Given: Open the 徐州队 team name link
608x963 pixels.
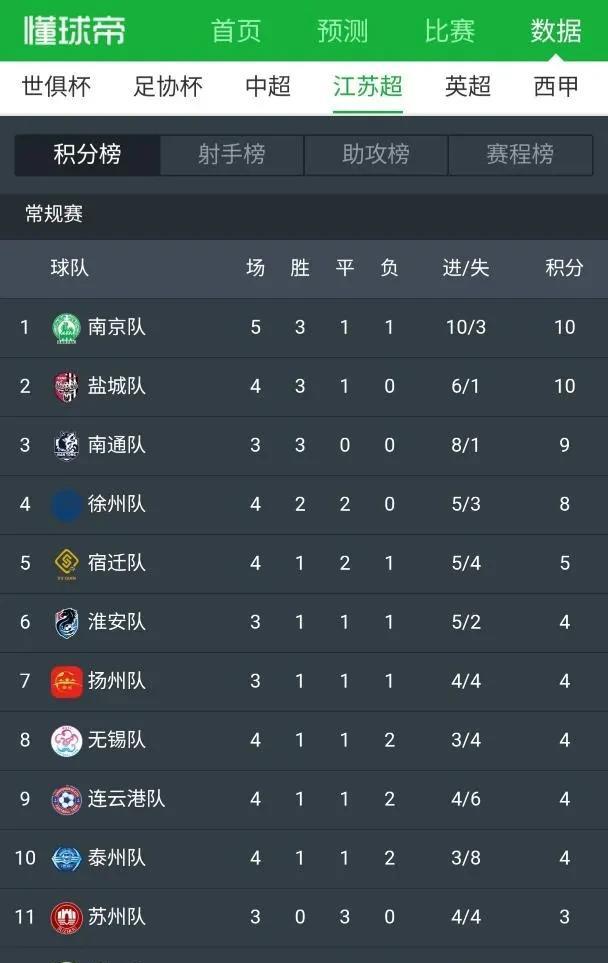Looking at the screenshot, I should 117,504.
